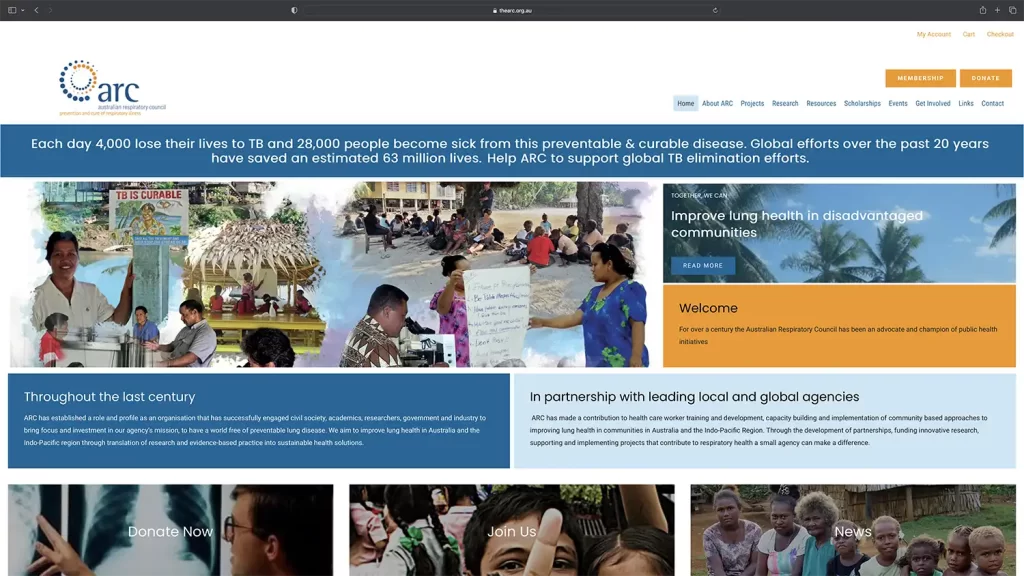Click the ARC logo
Image resolution: width=1024 pixels, height=576 pixels.
(112, 88)
